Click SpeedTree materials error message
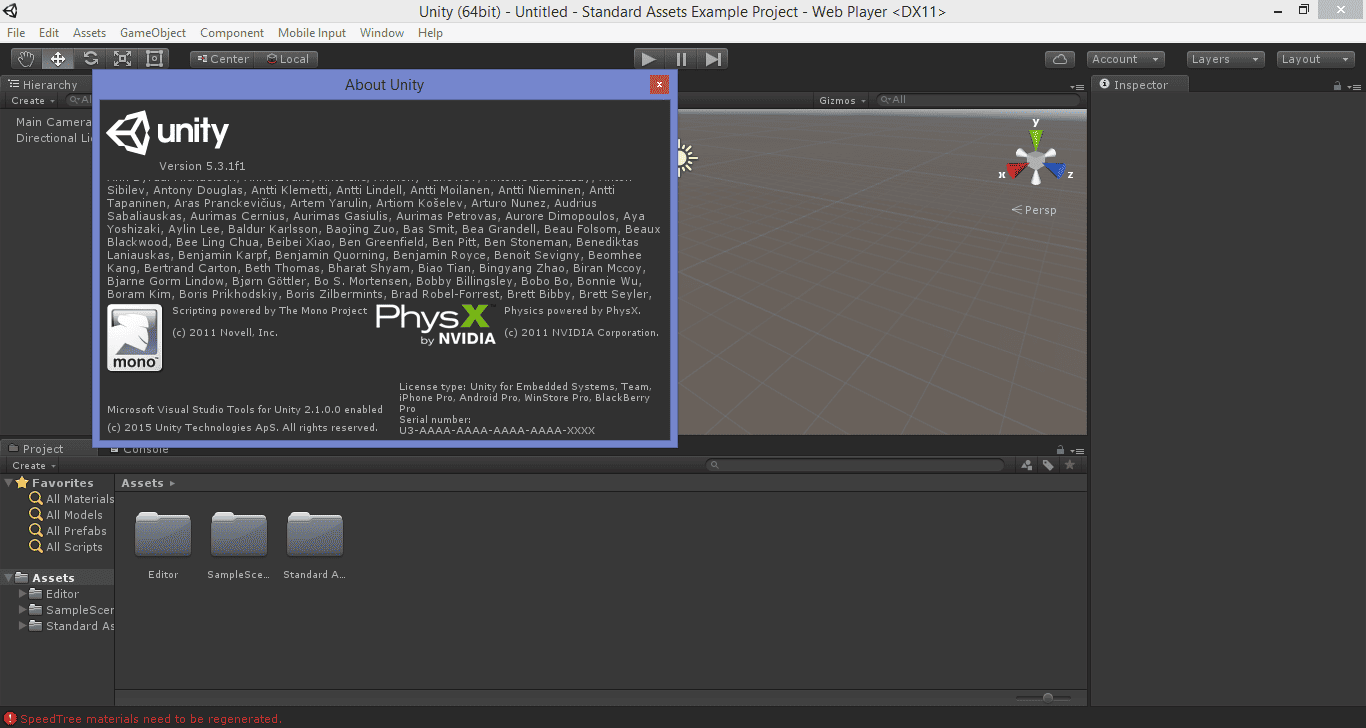Viewport: 1366px width, 728px height. (151, 719)
